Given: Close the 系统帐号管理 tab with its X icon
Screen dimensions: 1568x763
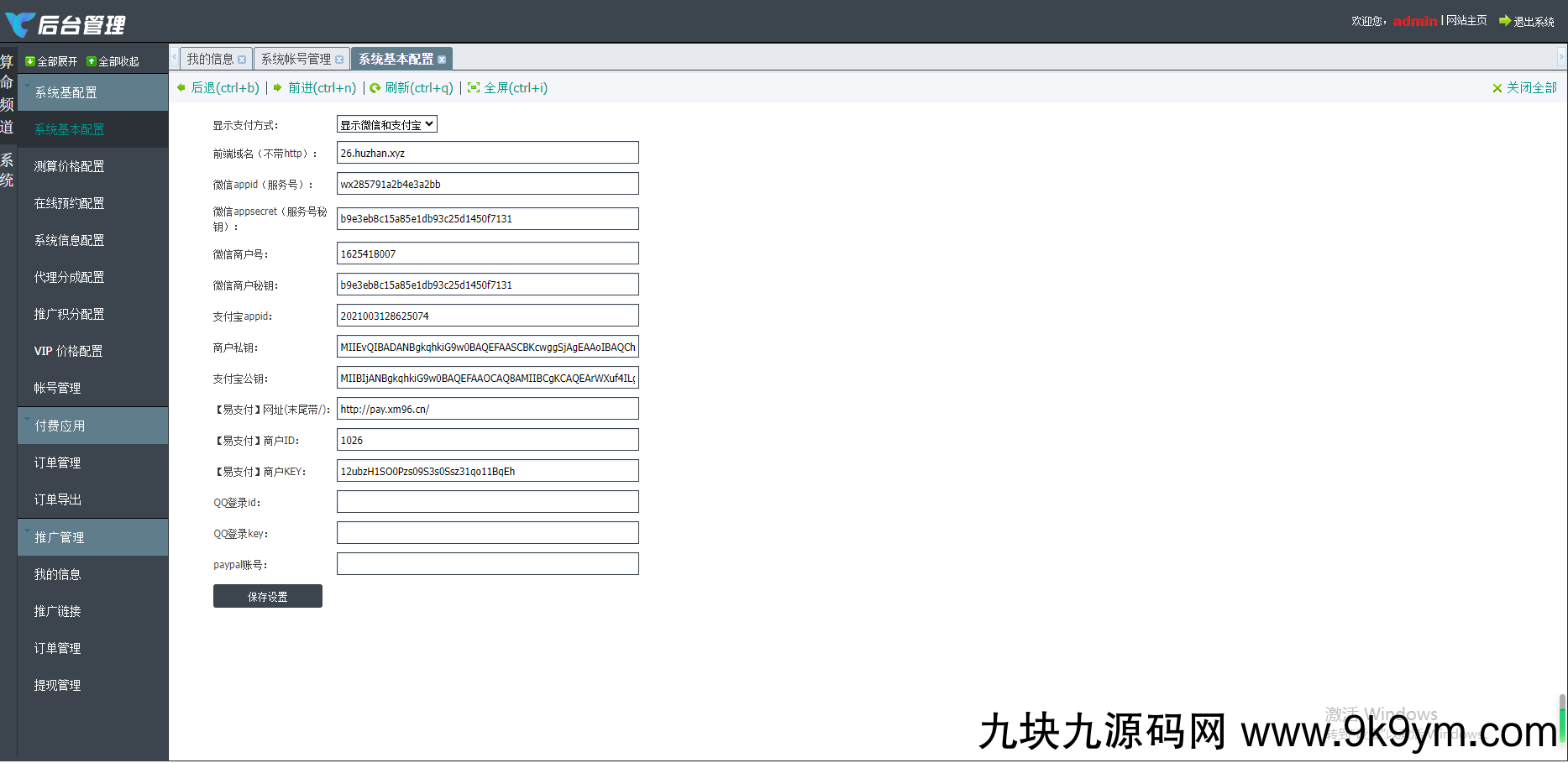Looking at the screenshot, I should click(339, 60).
